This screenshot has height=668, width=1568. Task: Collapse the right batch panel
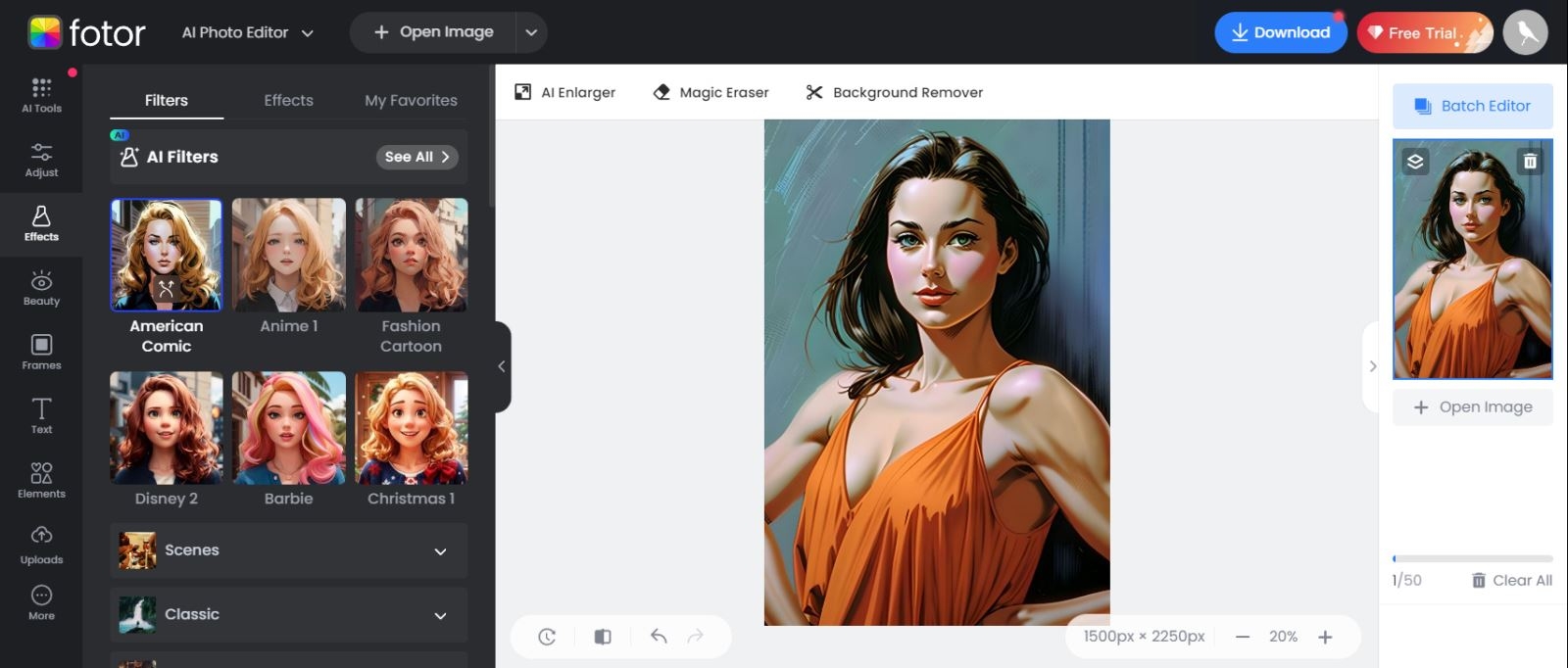coord(1372,366)
